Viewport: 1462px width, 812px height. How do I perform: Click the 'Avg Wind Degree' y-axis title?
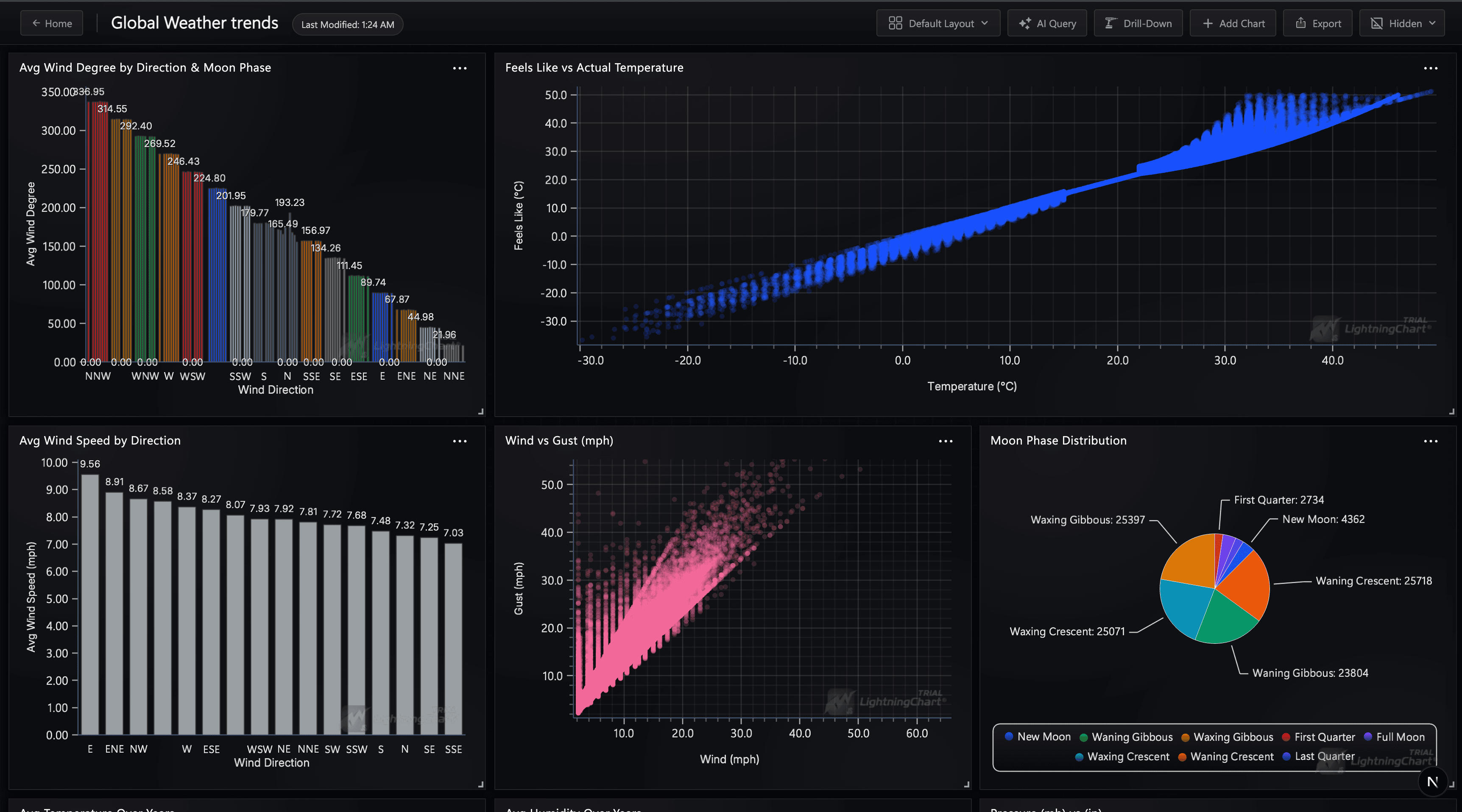[31, 224]
